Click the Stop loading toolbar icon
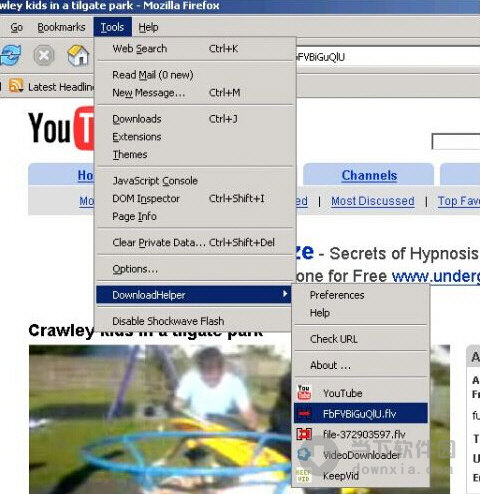Image resolution: width=480 pixels, height=494 pixels. coord(44,55)
